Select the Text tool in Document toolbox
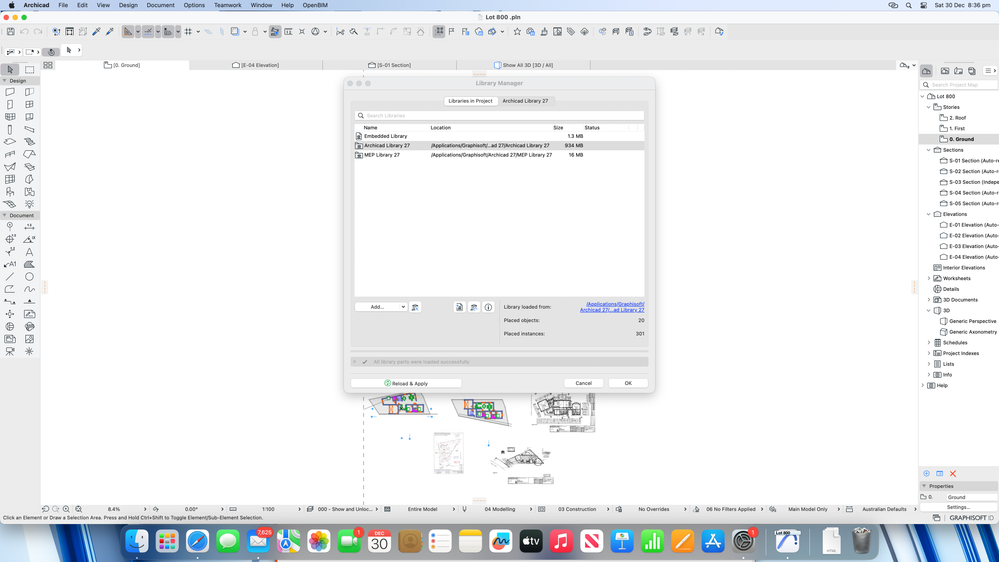Image resolution: width=999 pixels, height=562 pixels. pos(29,252)
